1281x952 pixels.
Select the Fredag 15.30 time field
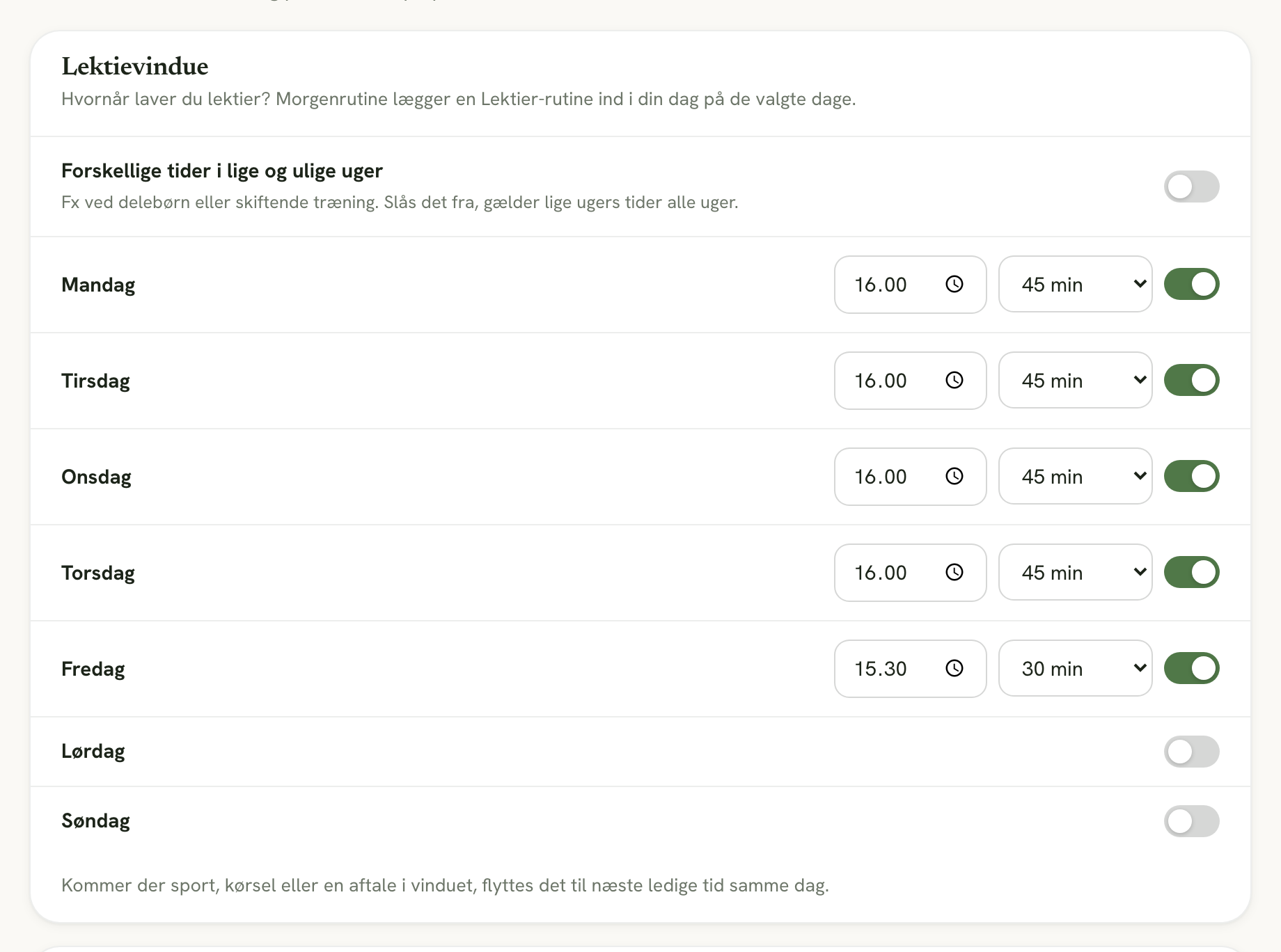coord(911,669)
